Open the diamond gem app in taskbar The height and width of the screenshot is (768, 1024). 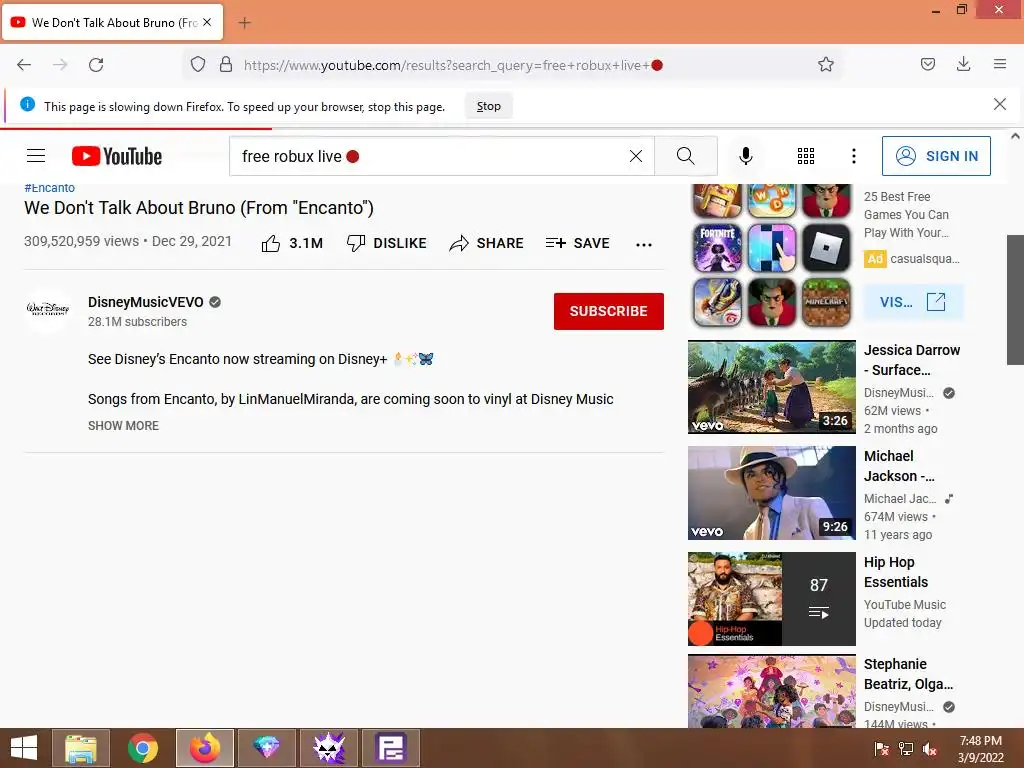266,748
